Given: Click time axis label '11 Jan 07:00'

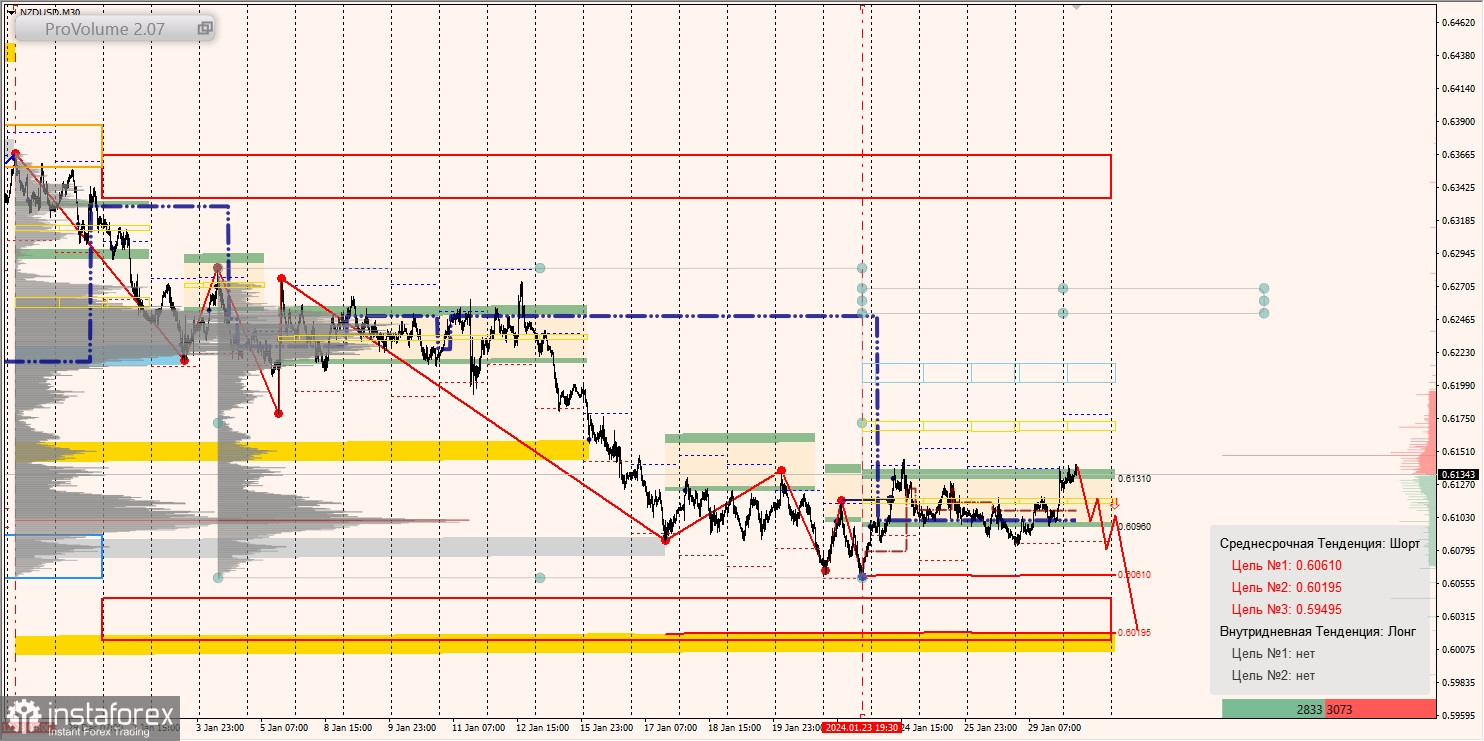Looking at the screenshot, I should 476,728.
